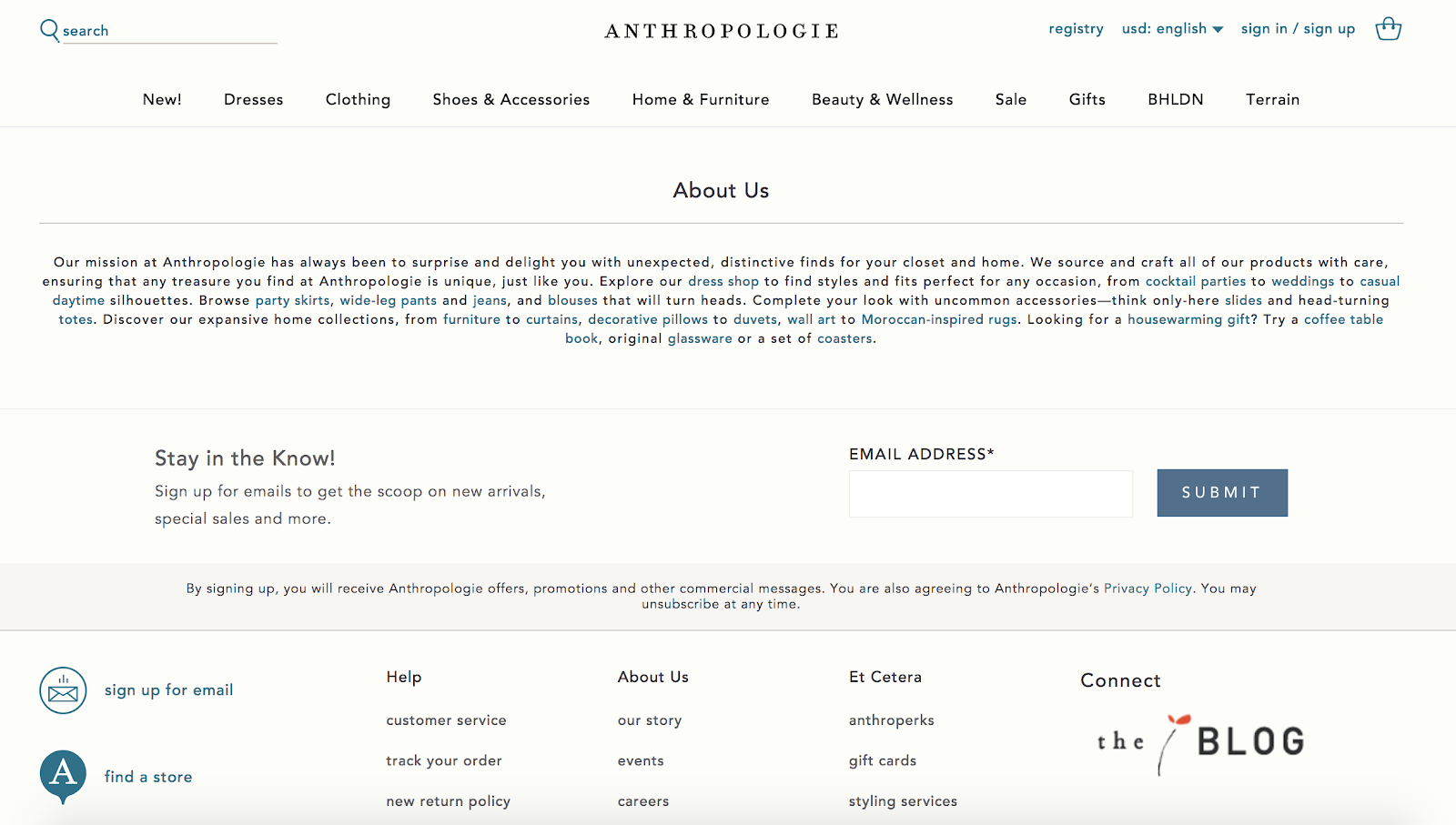
Task: Click the About Us footer column heading
Action: click(x=653, y=677)
